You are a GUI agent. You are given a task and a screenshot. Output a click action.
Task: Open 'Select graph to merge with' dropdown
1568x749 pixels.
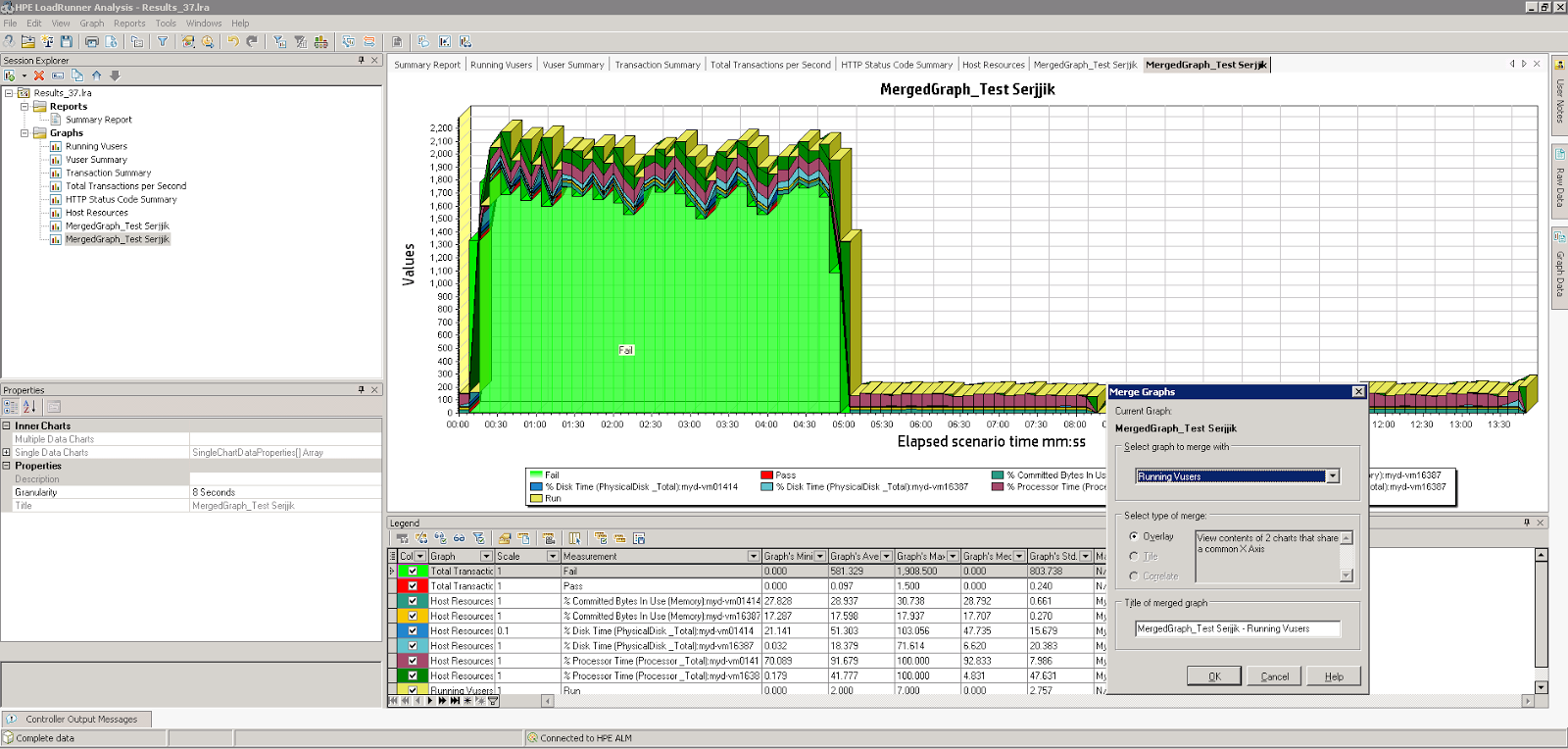(x=1333, y=476)
